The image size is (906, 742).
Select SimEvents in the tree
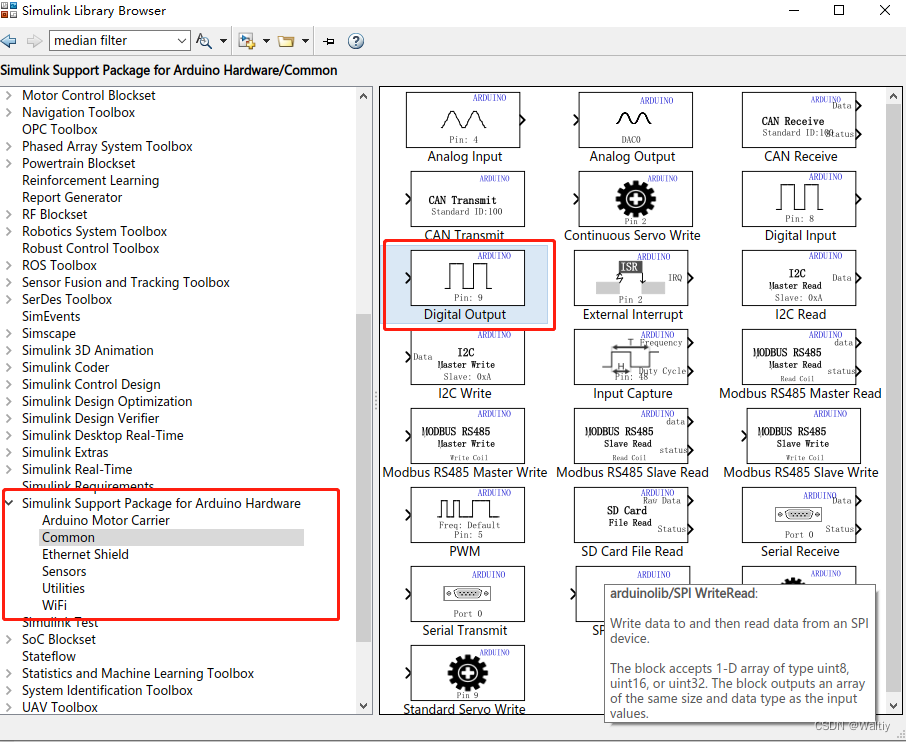(51, 317)
